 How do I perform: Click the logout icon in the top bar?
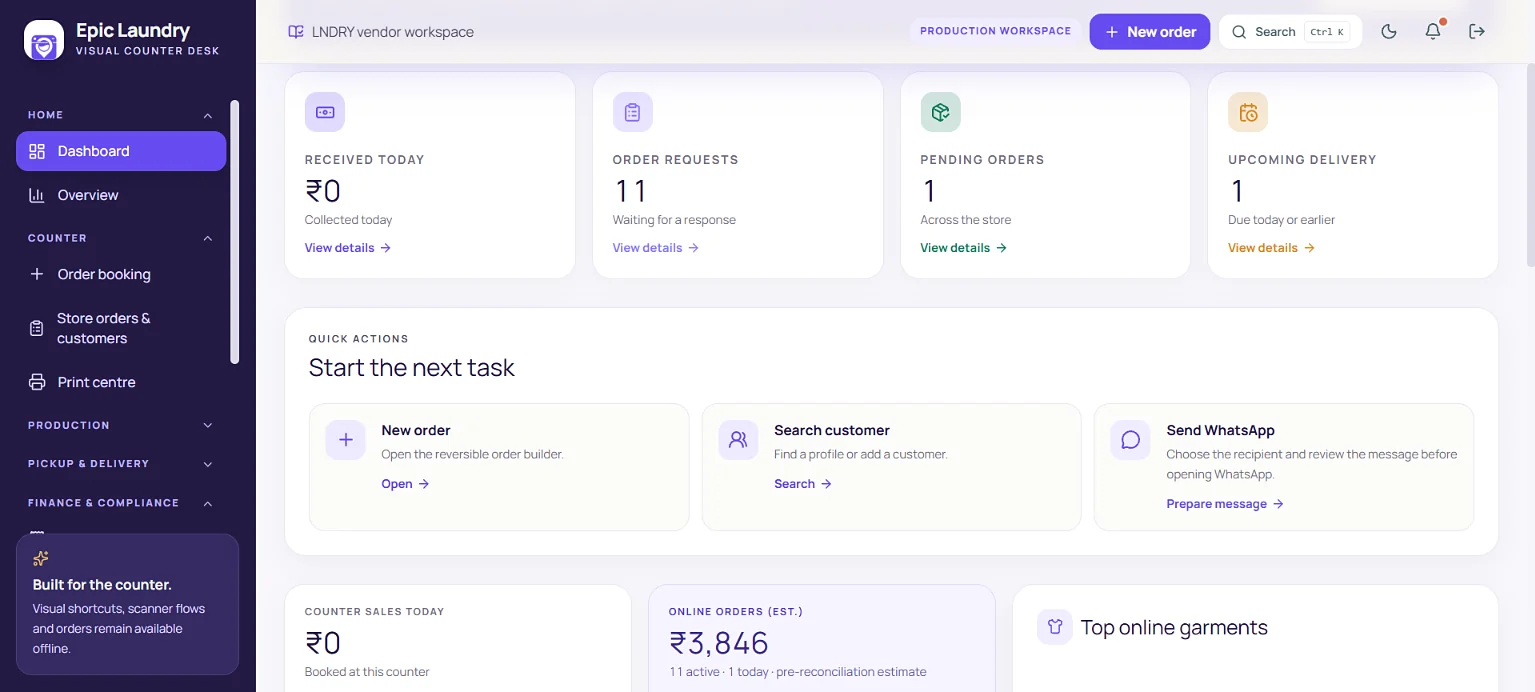(x=1477, y=31)
